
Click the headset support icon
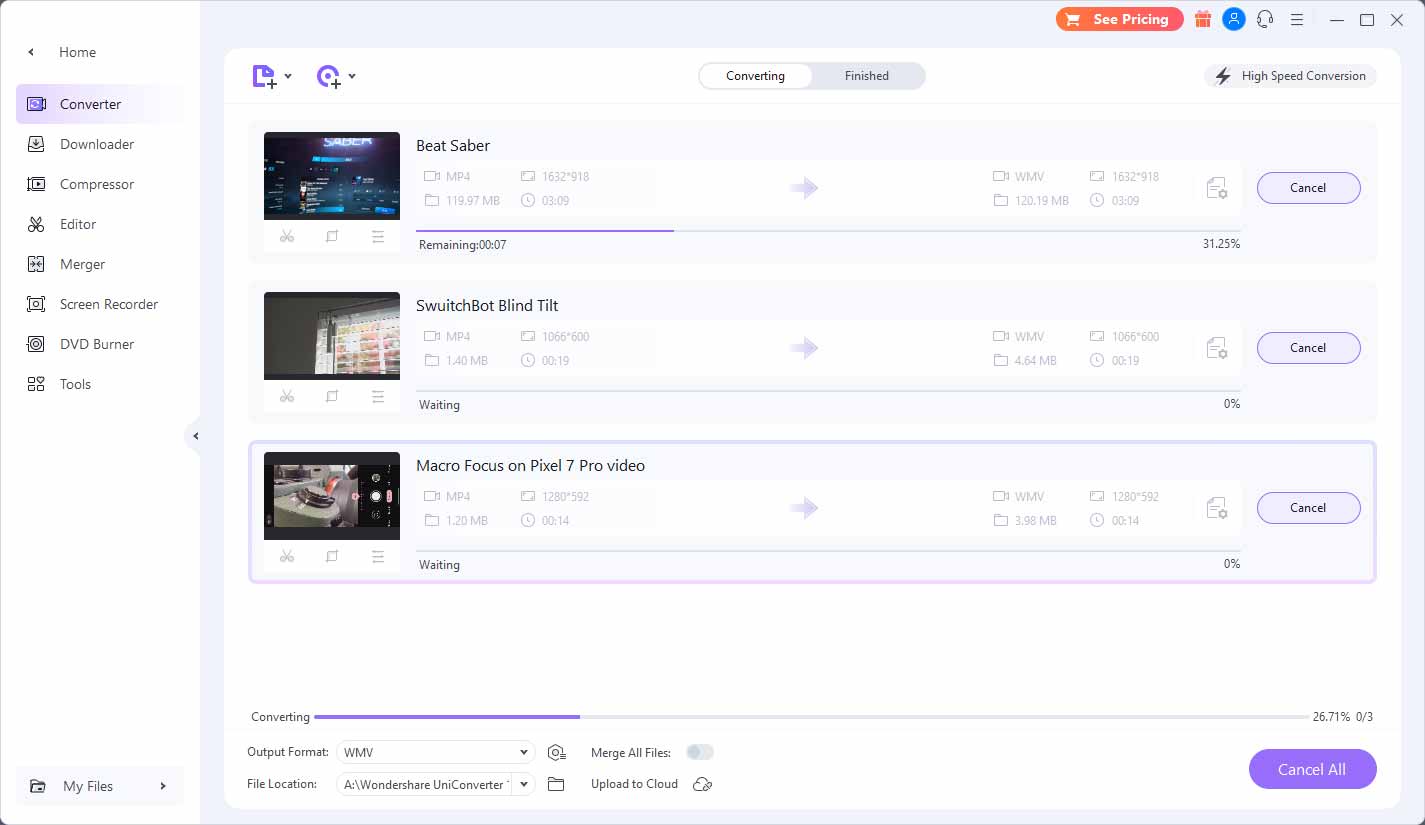pyautogui.click(x=1265, y=19)
